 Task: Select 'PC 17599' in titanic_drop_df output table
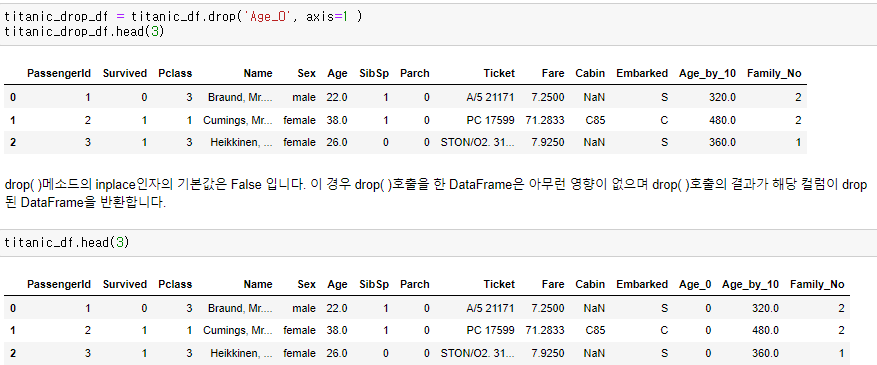491,120
